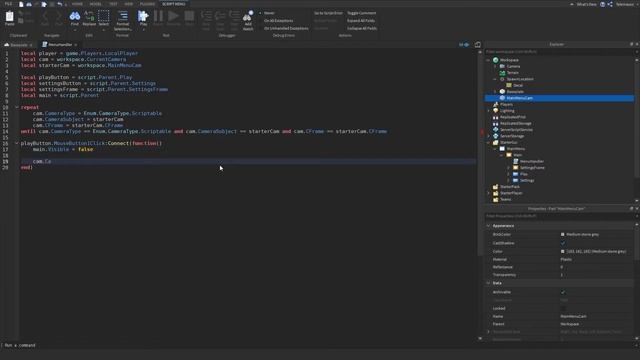This screenshot has height=360, width=640.
Task: Expand the StarterPlayer node
Action: point(488,193)
